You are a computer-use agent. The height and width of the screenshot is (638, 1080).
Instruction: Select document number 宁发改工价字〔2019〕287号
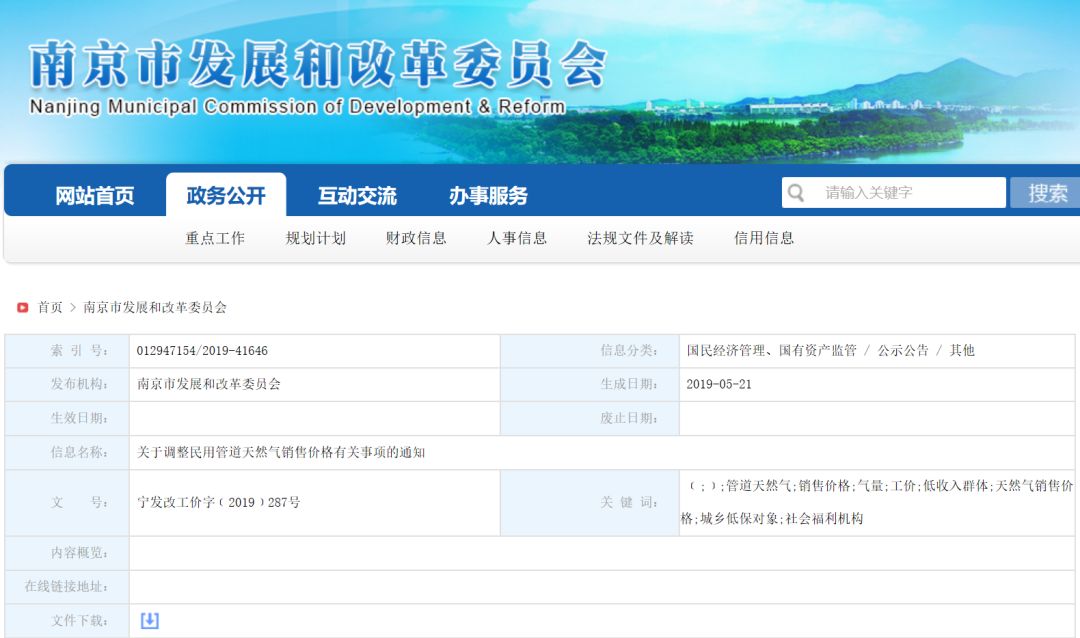click(x=218, y=503)
